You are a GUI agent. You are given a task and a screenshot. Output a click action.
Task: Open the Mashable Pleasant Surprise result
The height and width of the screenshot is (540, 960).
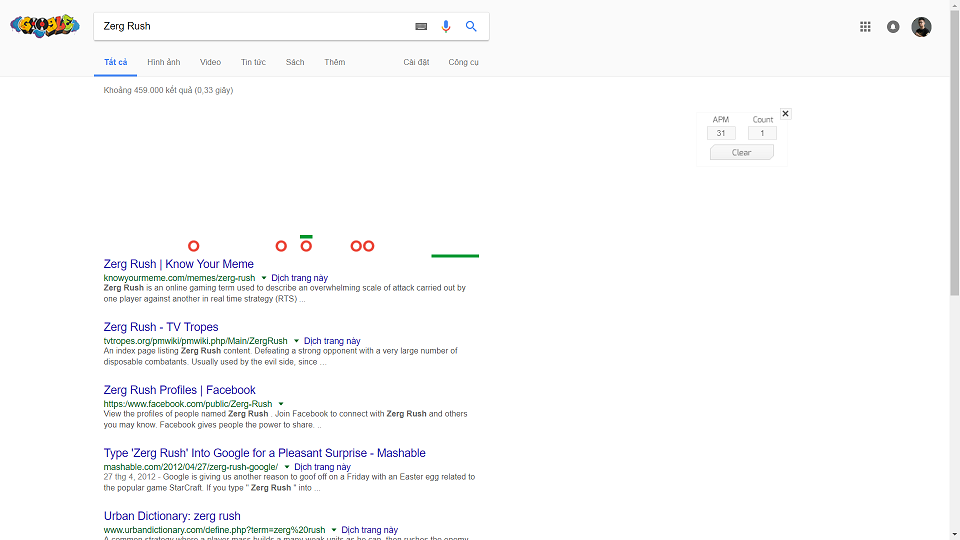264,453
